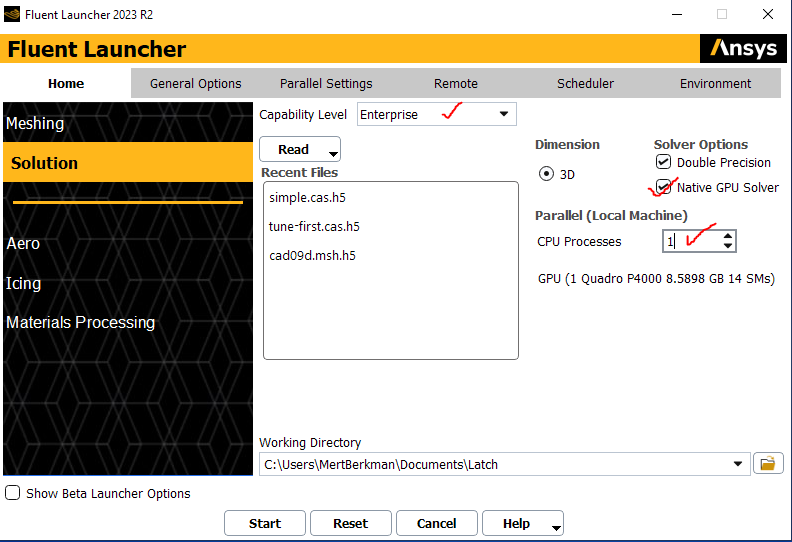792x542 pixels.
Task: Enable Show Beta Launcher Options
Action: [13, 493]
